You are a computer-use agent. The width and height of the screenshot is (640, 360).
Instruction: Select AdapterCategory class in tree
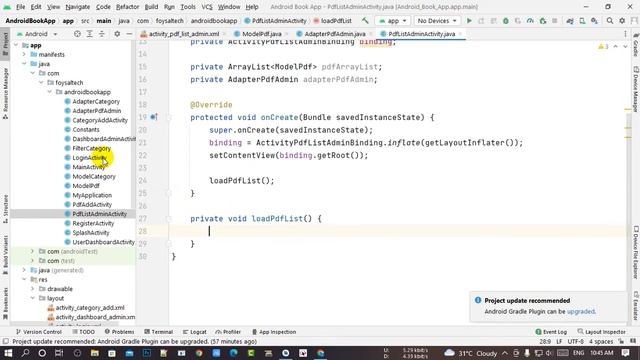pos(96,101)
